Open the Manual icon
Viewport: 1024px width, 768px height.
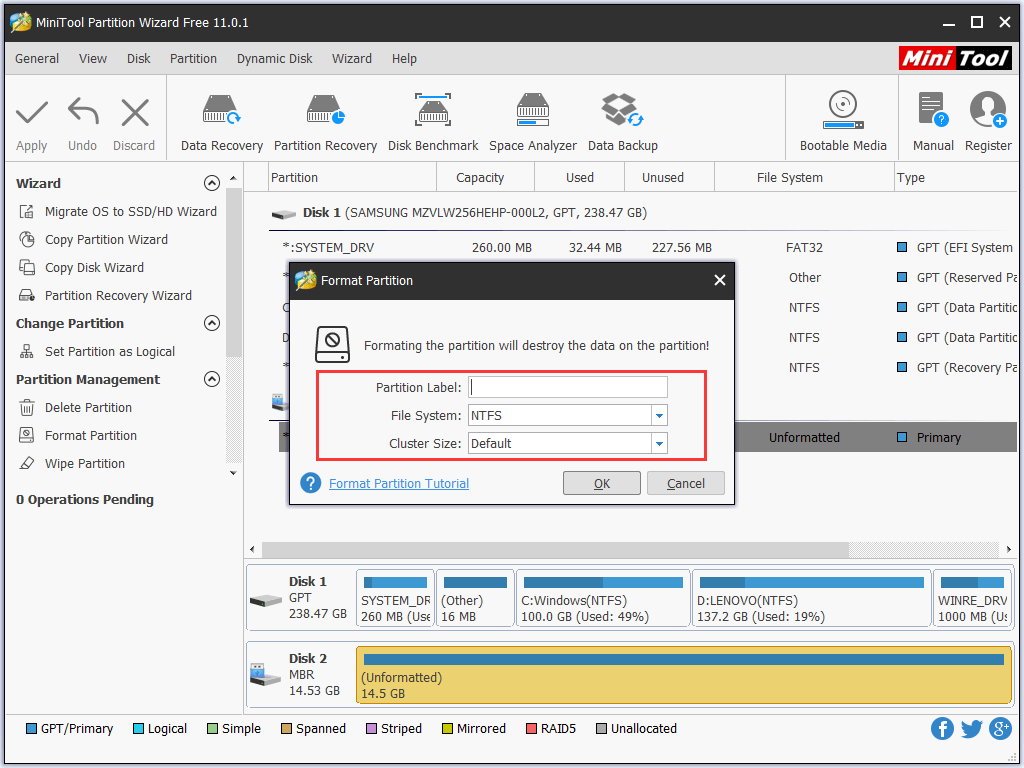[x=933, y=109]
